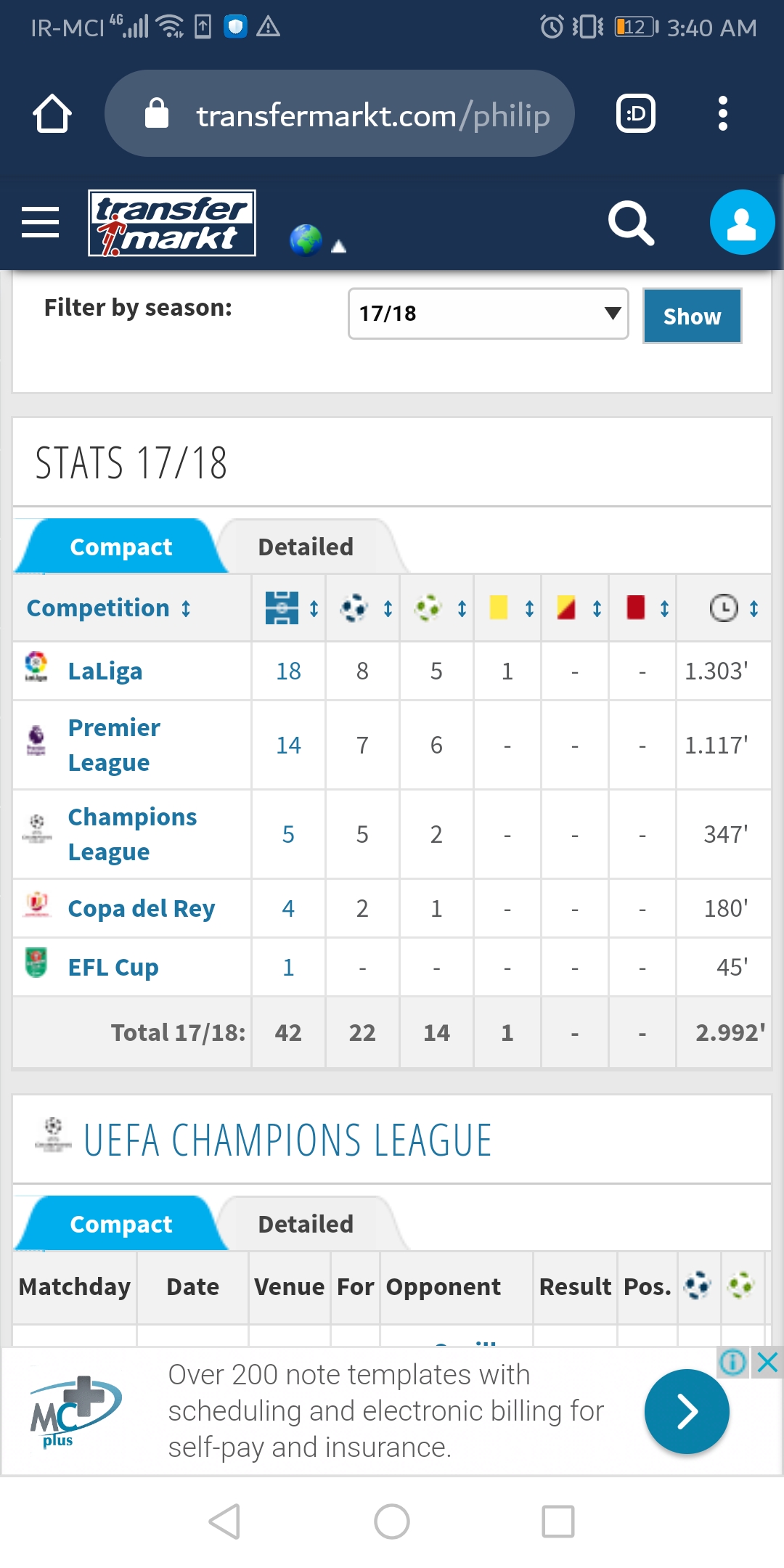Open the season 17/18 dropdown
This screenshot has height=1568, width=784.
click(x=489, y=314)
